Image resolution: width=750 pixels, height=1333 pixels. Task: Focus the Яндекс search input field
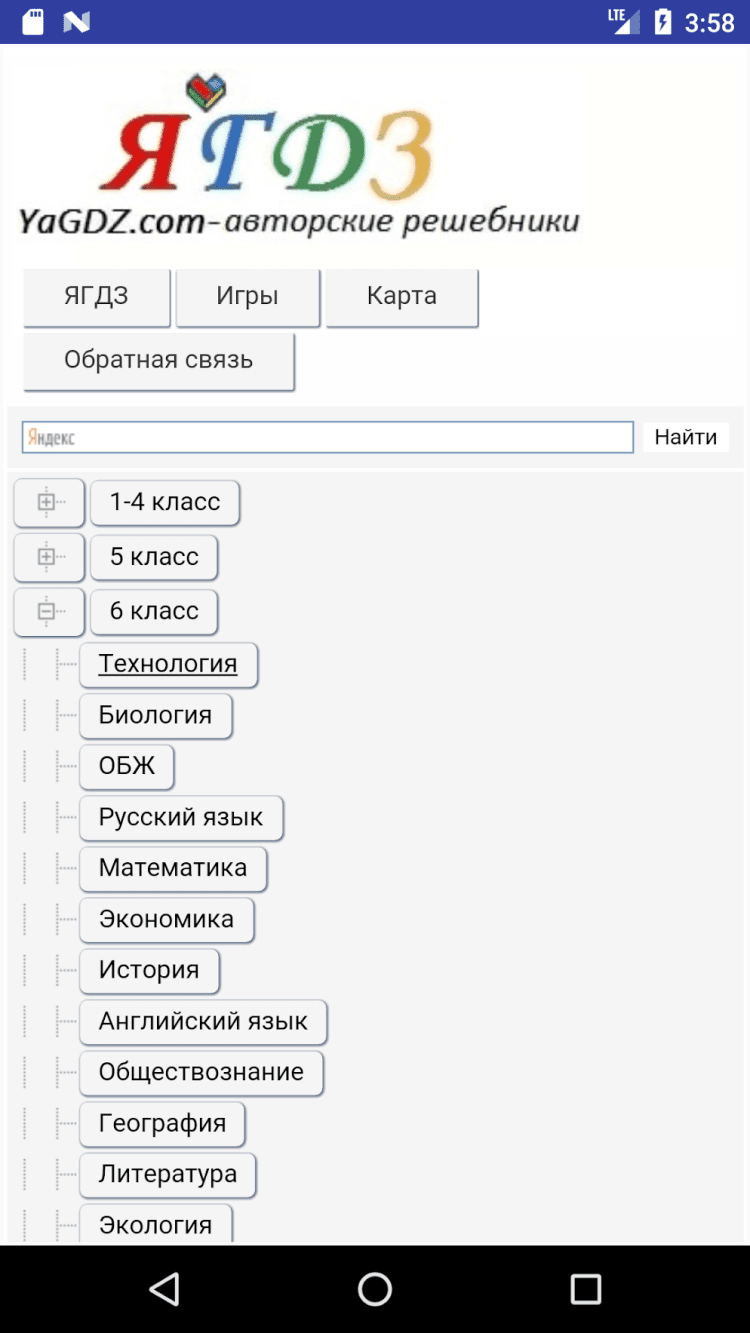[x=328, y=437]
